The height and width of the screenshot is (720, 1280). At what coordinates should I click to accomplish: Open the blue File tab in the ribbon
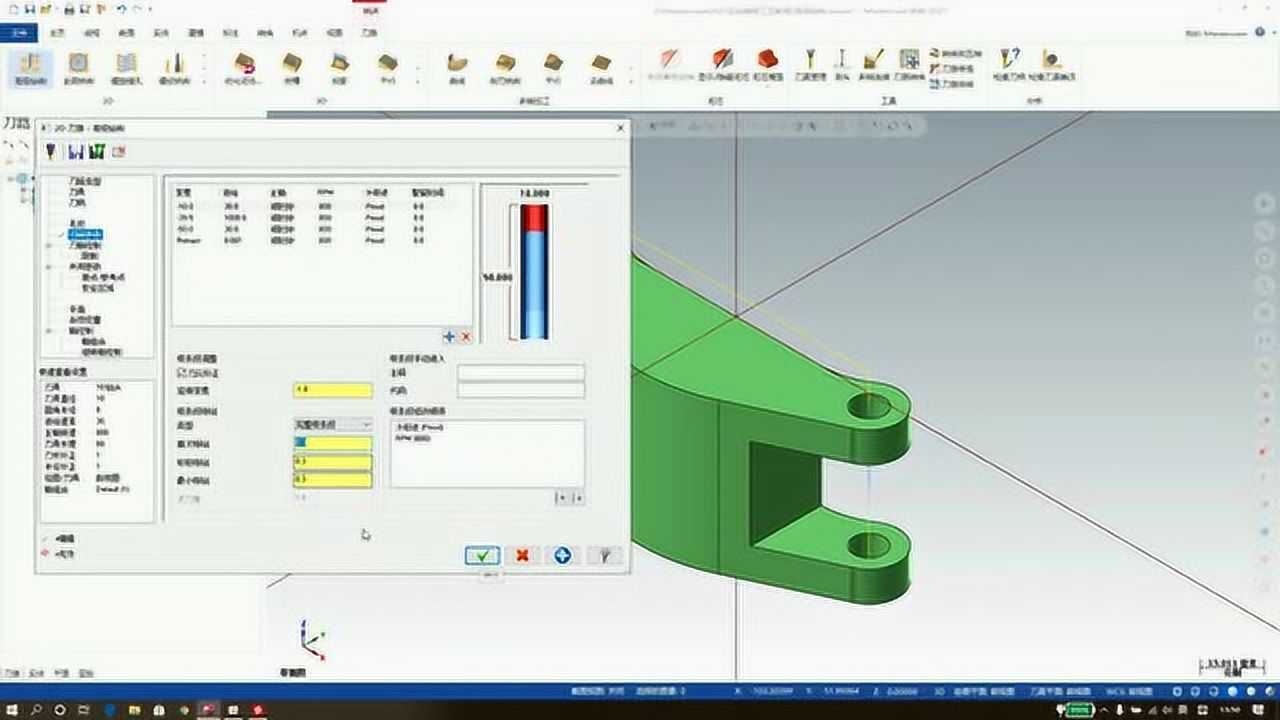coord(18,33)
